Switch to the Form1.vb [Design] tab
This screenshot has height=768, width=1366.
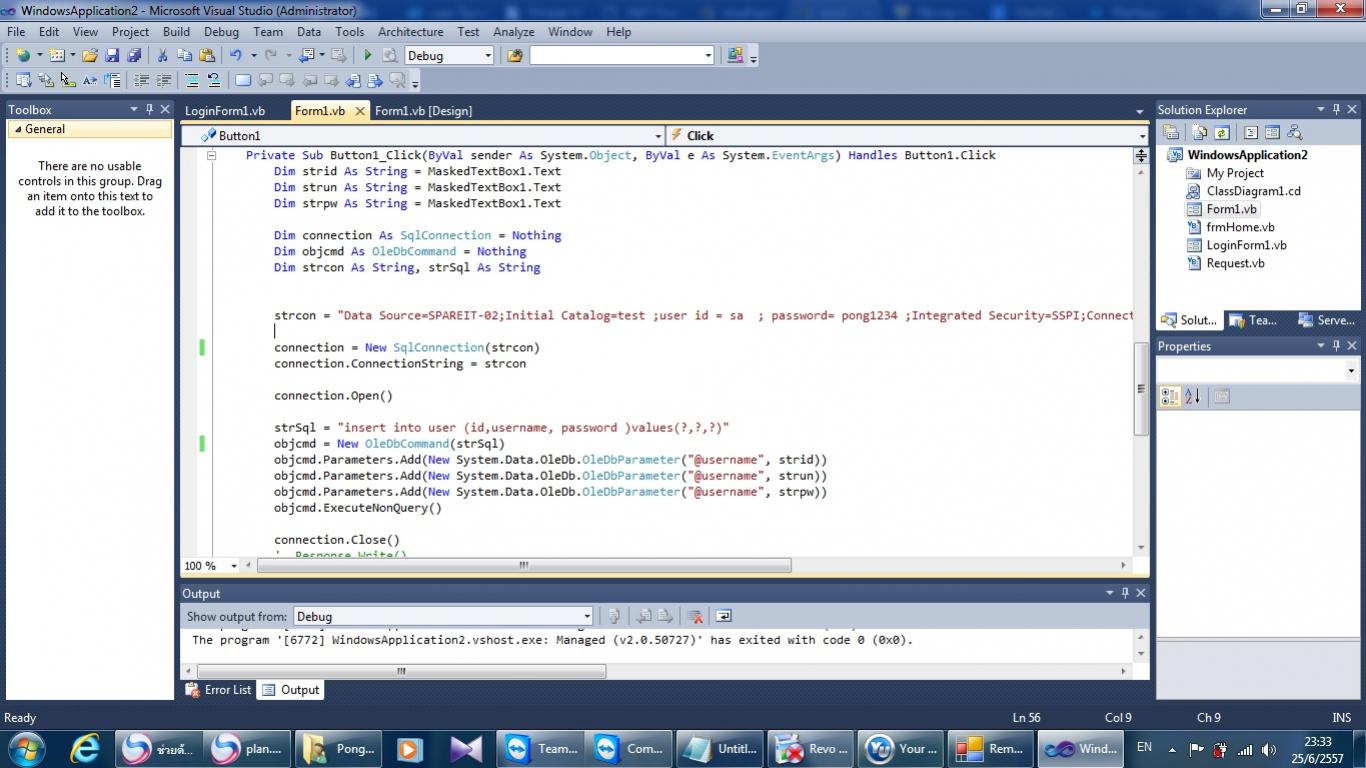click(x=423, y=111)
